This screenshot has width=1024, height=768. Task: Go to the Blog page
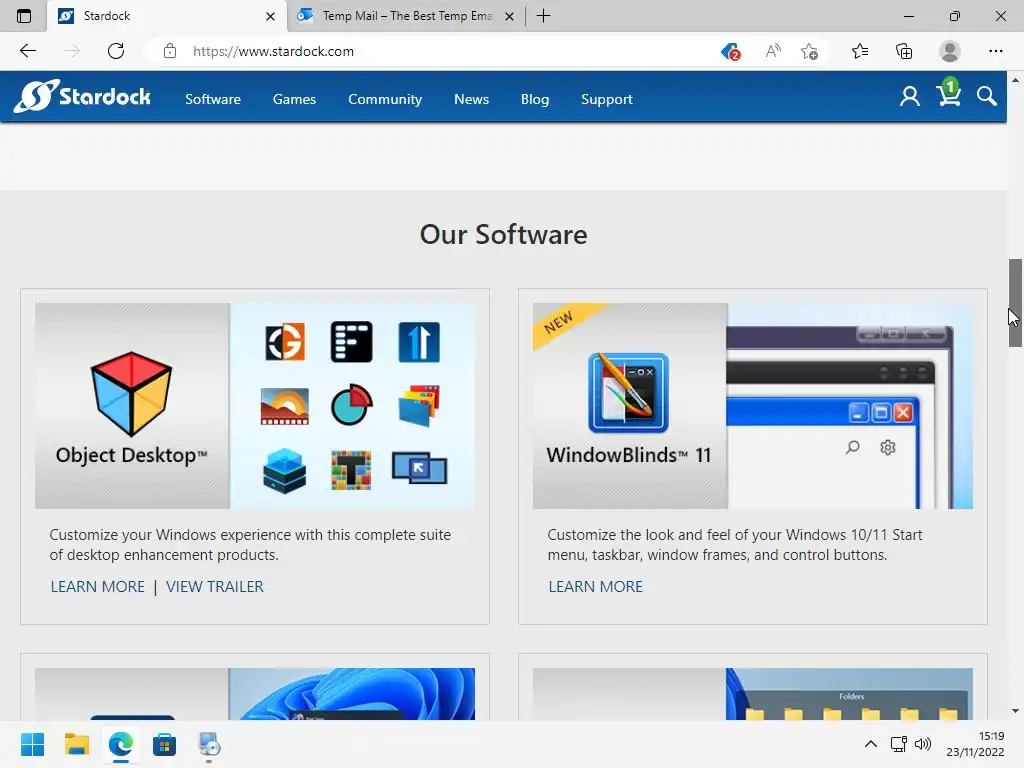pos(535,99)
